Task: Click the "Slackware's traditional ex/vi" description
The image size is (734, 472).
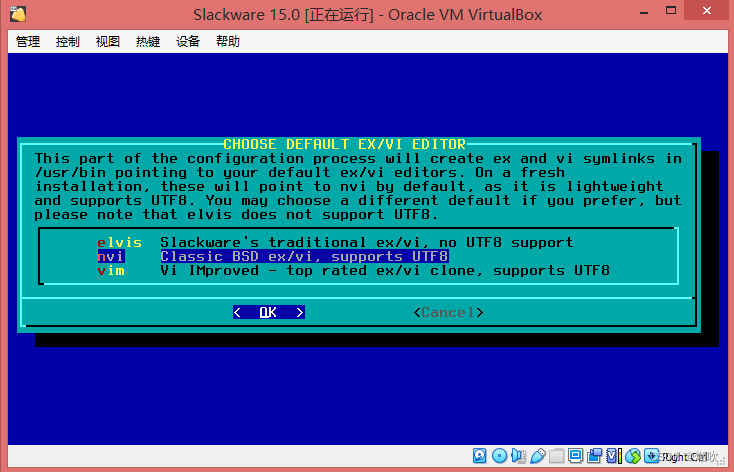Action: point(294,243)
